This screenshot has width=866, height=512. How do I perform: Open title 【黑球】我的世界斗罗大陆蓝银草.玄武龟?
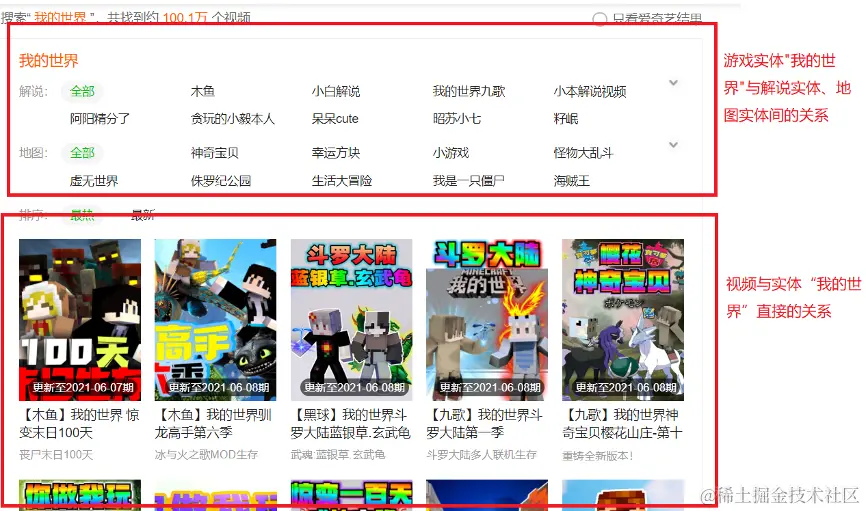351,424
